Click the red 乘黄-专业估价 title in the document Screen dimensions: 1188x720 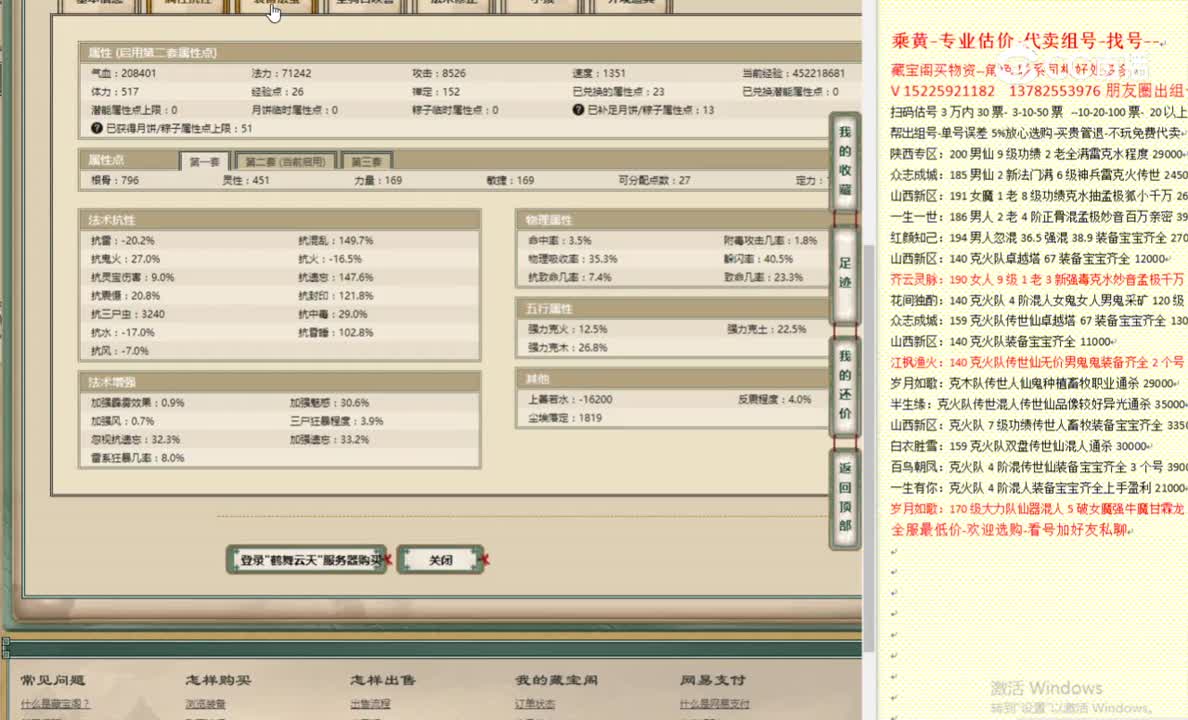(x=1027, y=41)
